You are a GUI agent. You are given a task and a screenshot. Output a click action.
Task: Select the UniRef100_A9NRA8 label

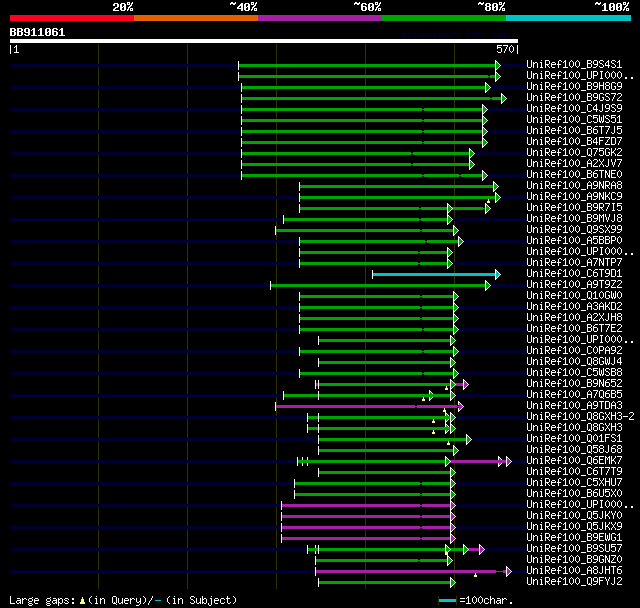click(x=574, y=186)
